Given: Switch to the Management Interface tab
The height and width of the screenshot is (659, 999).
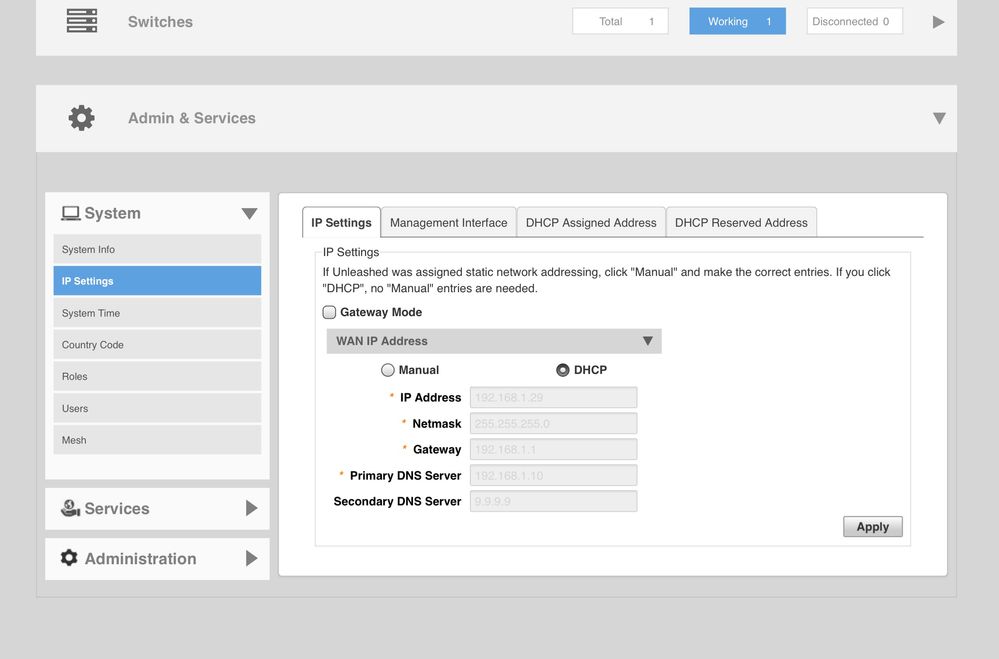Looking at the screenshot, I should coord(448,223).
